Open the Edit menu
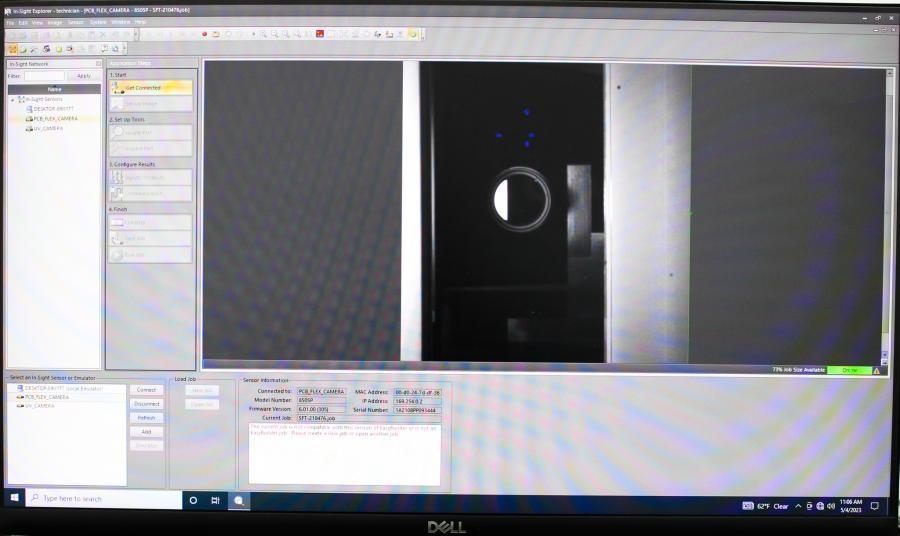900x536 pixels. pos(23,23)
